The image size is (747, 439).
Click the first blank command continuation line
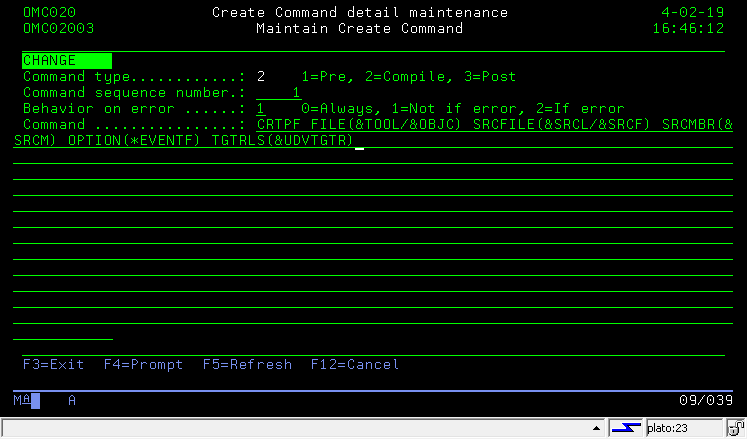(x=370, y=156)
